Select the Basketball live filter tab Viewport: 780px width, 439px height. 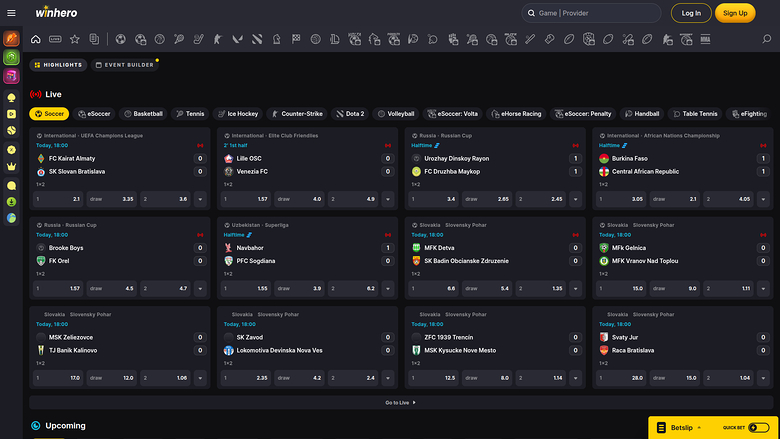coord(143,114)
